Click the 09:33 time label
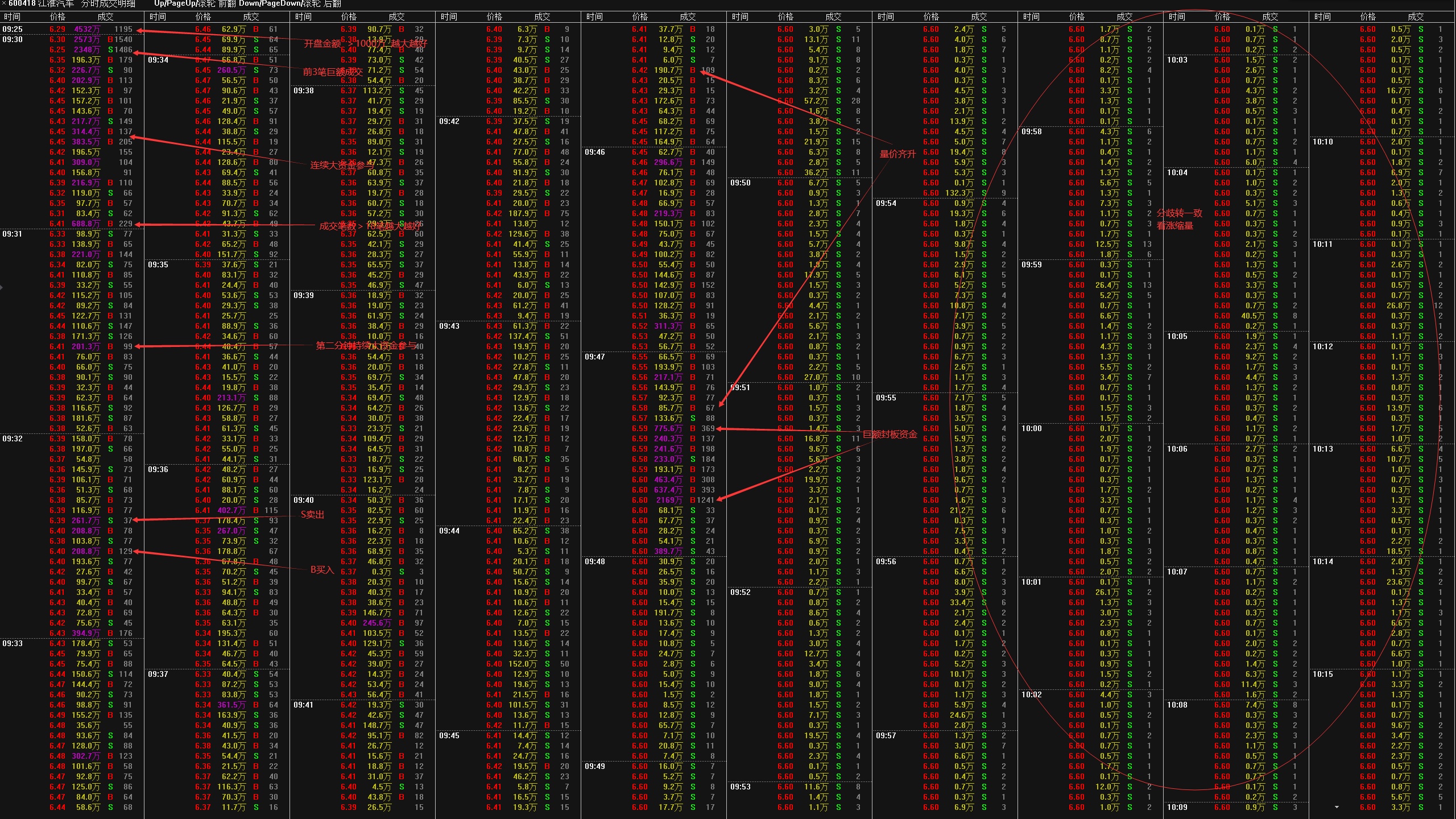This screenshot has width=1456, height=819. (13, 643)
